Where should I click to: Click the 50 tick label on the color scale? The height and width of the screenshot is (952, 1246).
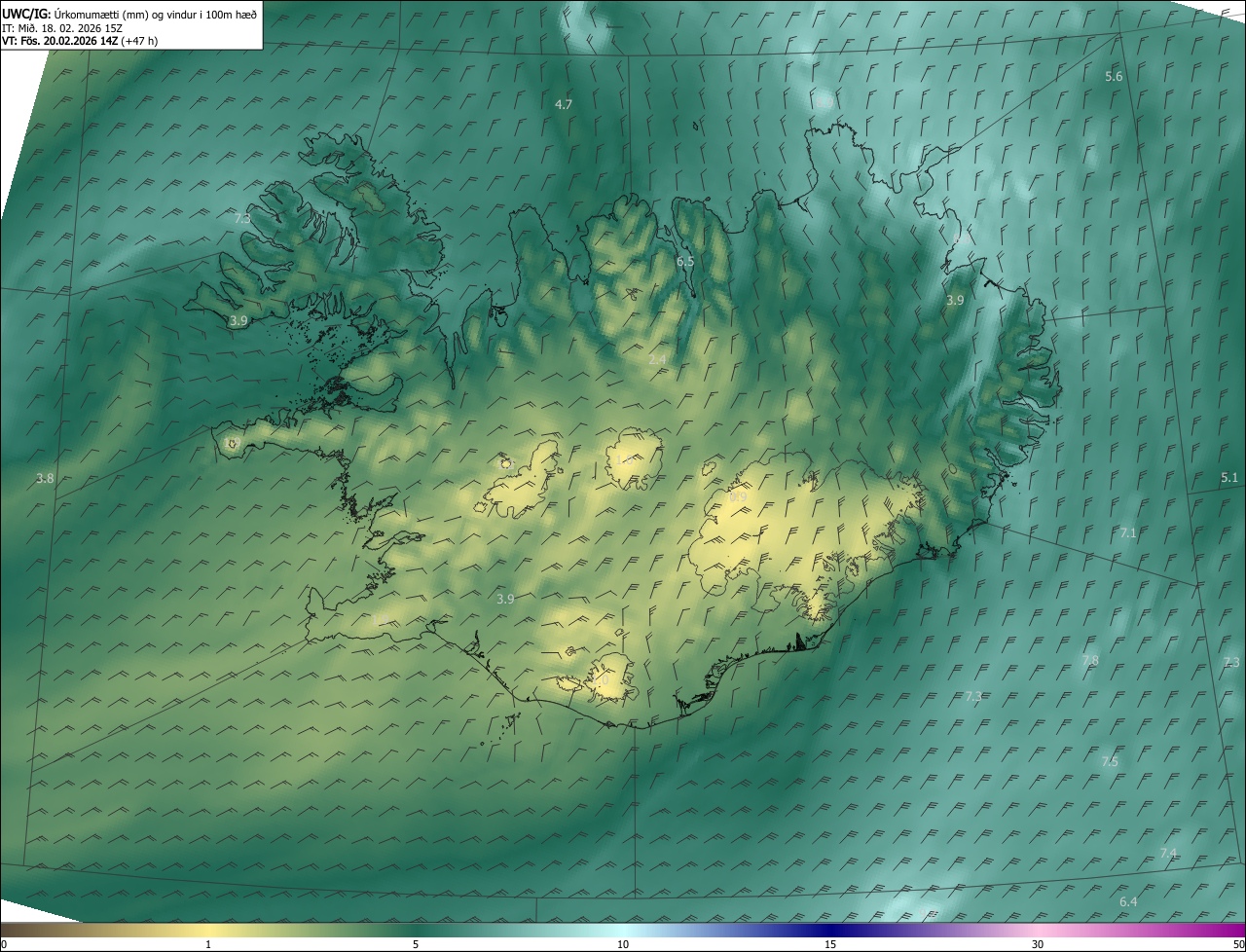click(x=1238, y=944)
